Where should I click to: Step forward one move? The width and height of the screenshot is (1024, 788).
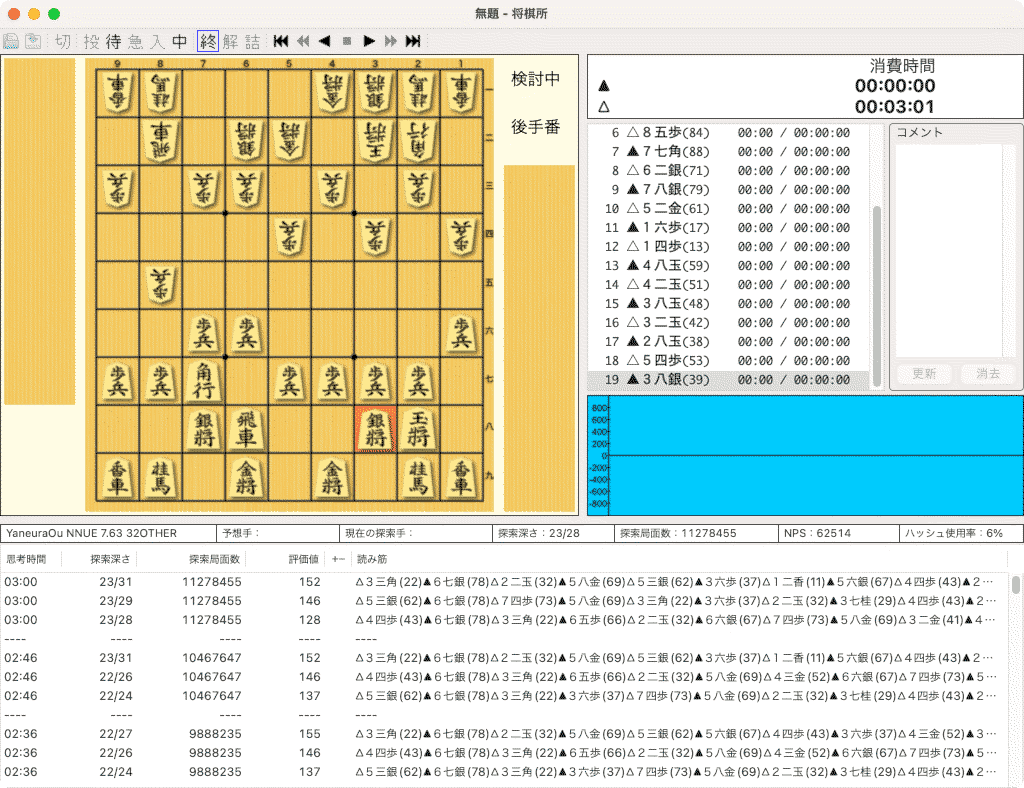point(369,41)
